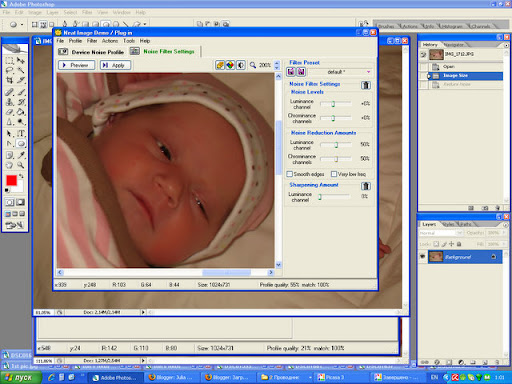Image resolution: width=512 pixels, height=384 pixels.
Task: Select the Notes tool
Action: pyautogui.click(x=9, y=155)
